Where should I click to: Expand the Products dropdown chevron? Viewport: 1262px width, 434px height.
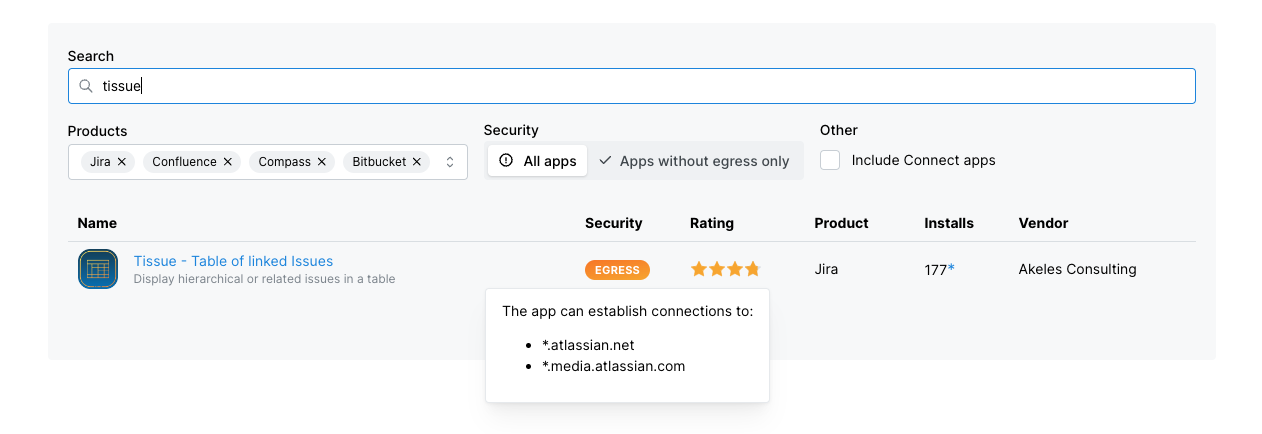pyautogui.click(x=450, y=162)
